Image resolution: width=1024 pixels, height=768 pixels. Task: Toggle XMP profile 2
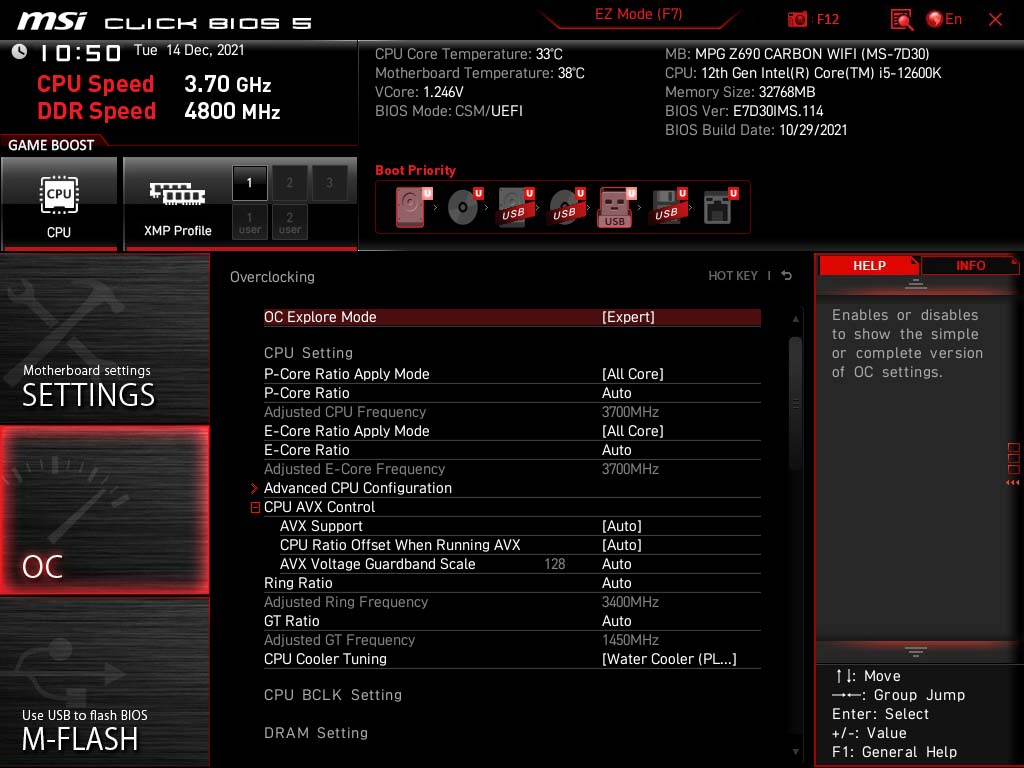pyautogui.click(x=289, y=183)
